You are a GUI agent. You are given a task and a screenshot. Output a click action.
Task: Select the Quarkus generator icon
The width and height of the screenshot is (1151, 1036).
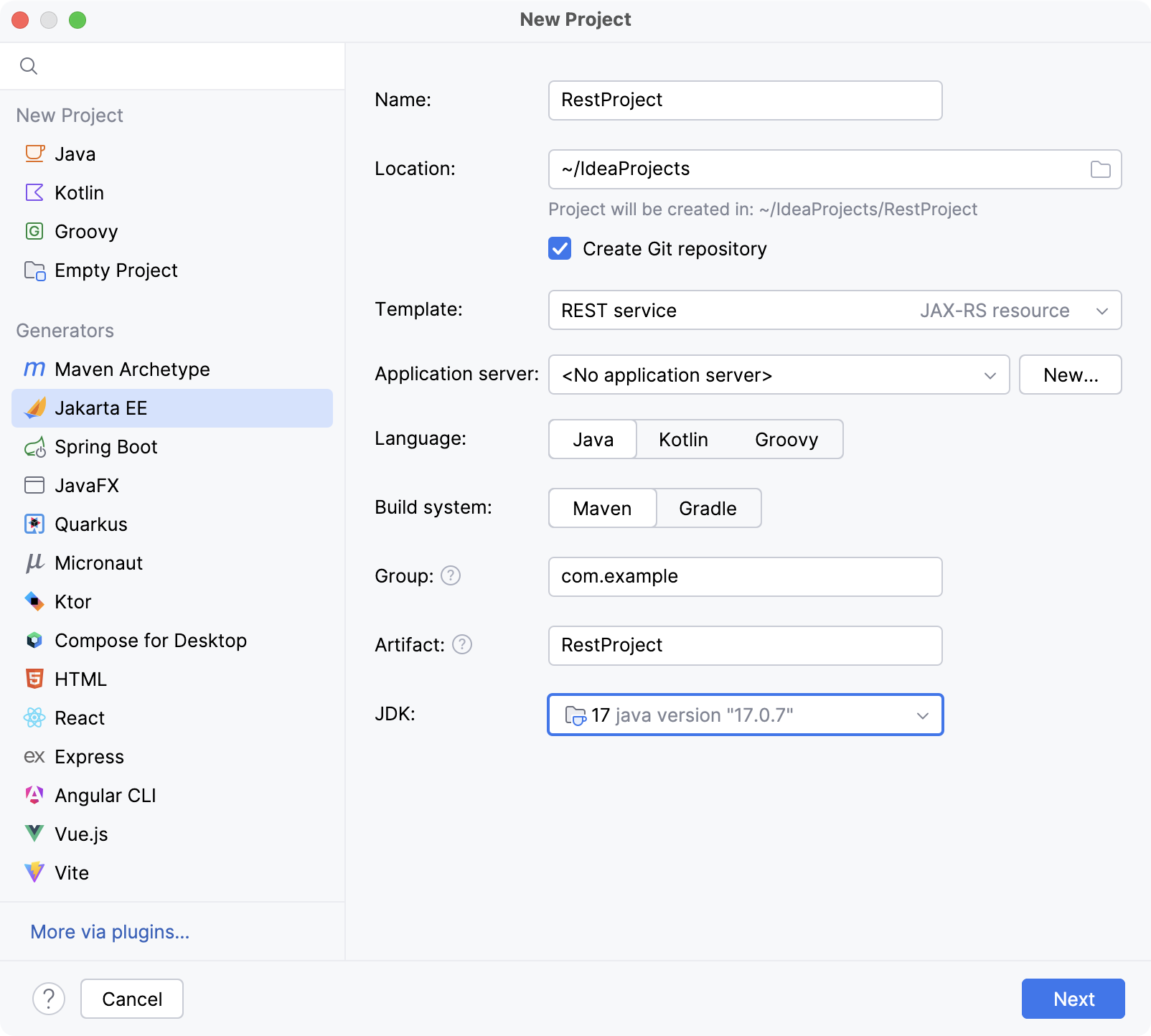click(x=34, y=524)
